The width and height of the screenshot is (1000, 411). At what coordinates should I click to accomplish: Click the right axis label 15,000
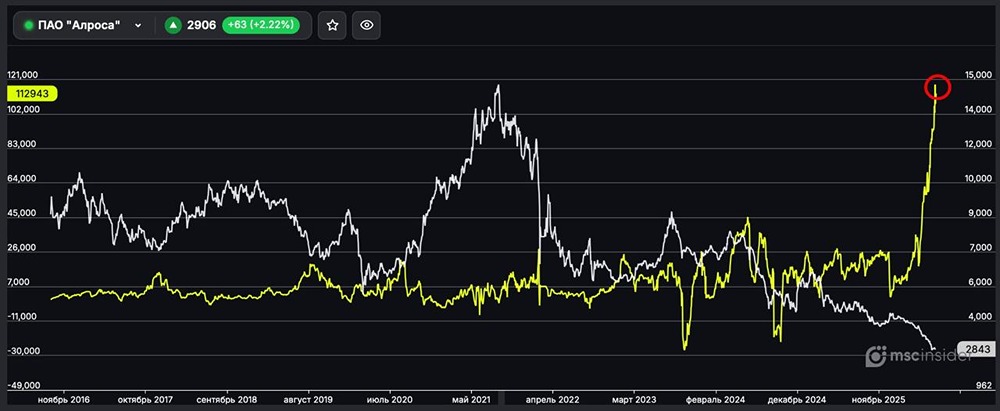tap(976, 75)
